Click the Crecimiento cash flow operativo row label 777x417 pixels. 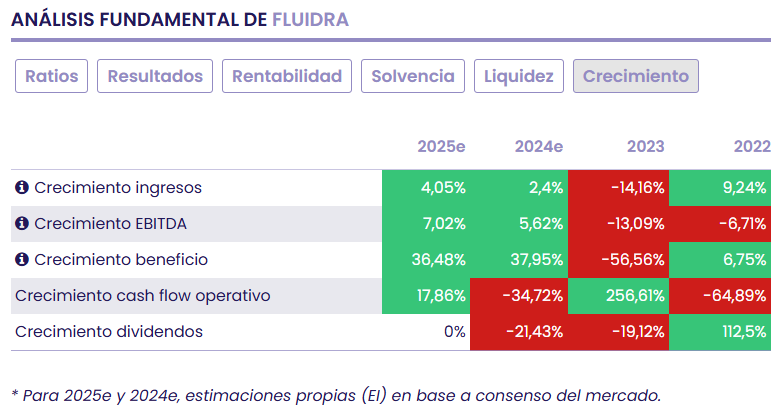click(x=141, y=296)
